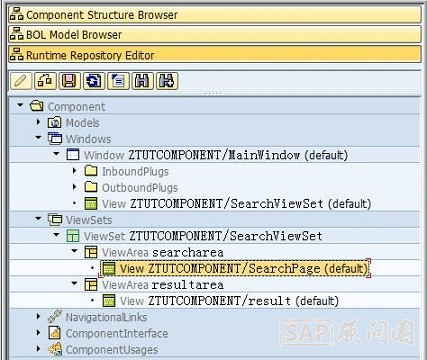Expand the NavigationalLinks node
Image resolution: width=427 pixels, height=360 pixels.
(38, 316)
